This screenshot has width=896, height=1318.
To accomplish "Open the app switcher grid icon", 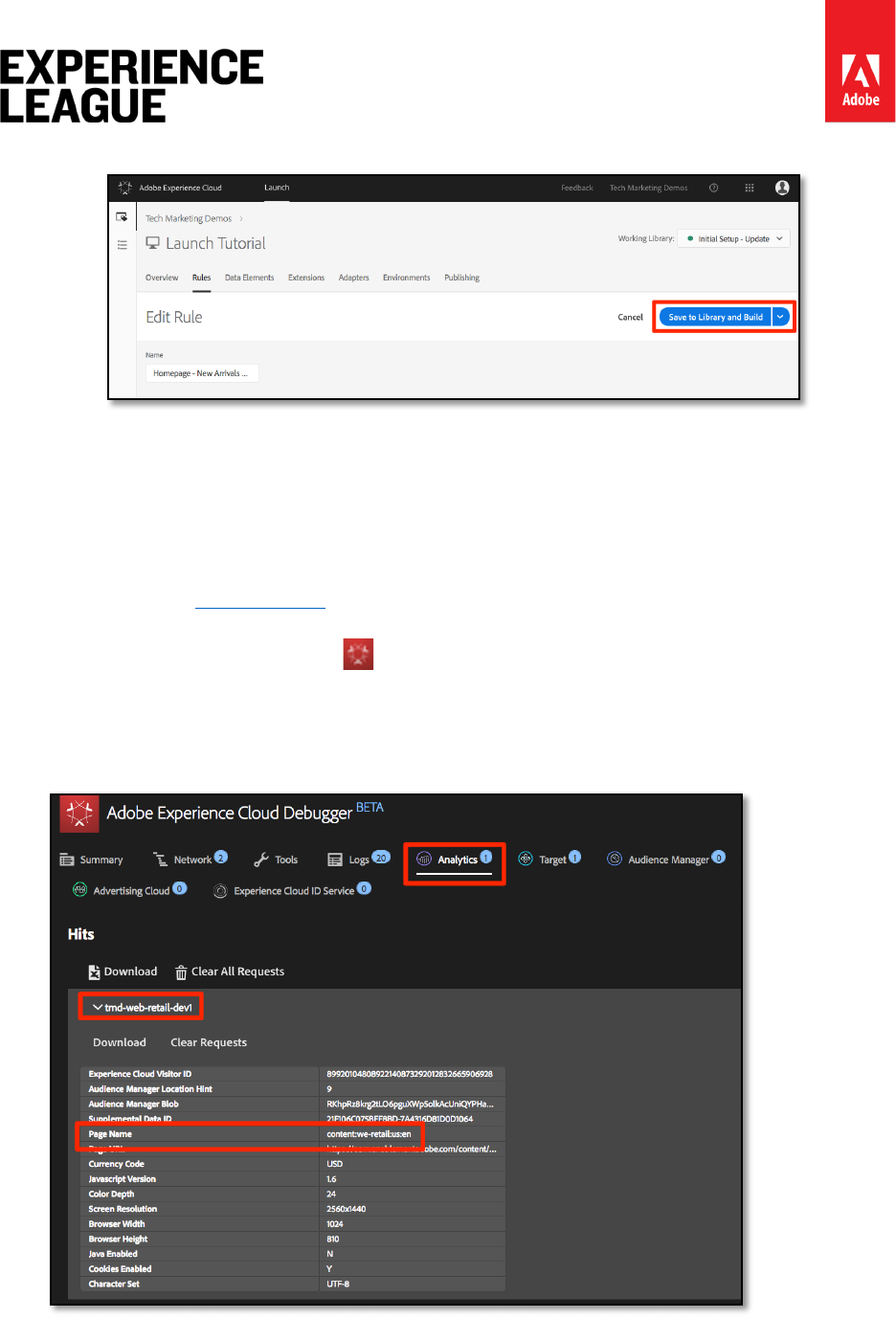I will (750, 188).
